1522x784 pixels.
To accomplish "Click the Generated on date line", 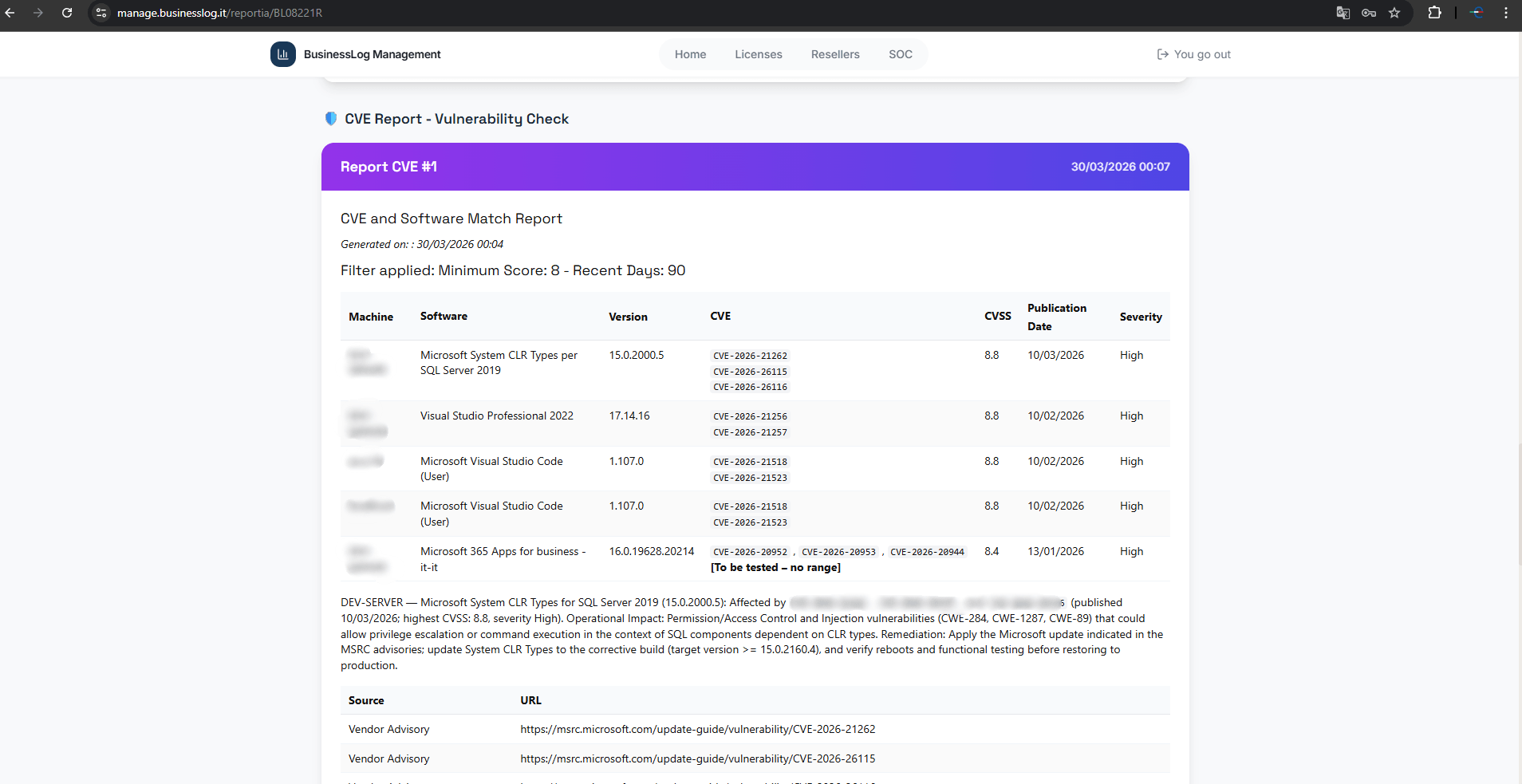I will pyautogui.click(x=422, y=244).
